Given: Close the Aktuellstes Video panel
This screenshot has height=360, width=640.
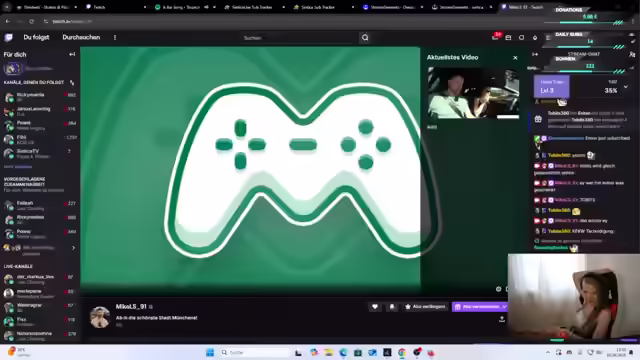Looking at the screenshot, I should (515, 58).
